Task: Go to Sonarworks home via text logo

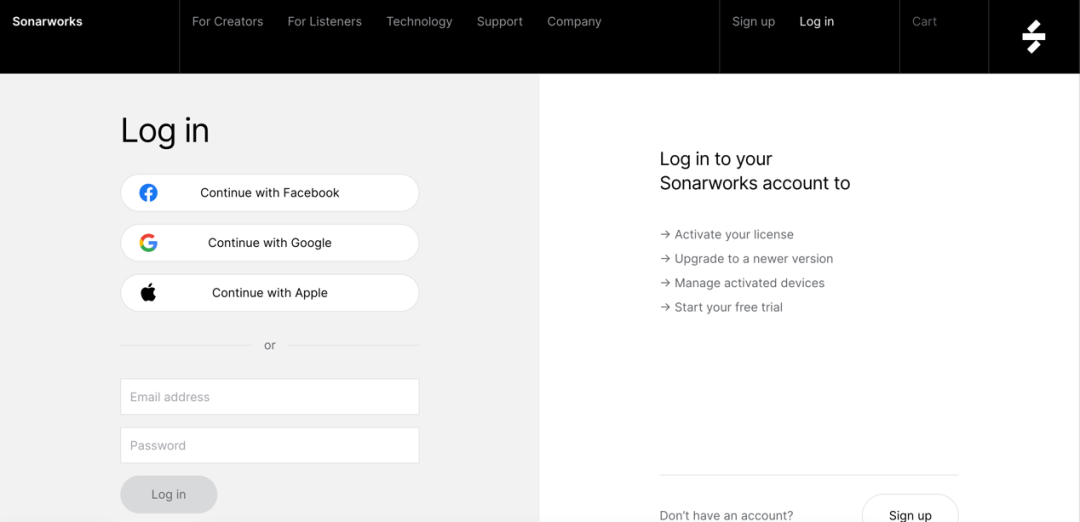Action: 47,22
